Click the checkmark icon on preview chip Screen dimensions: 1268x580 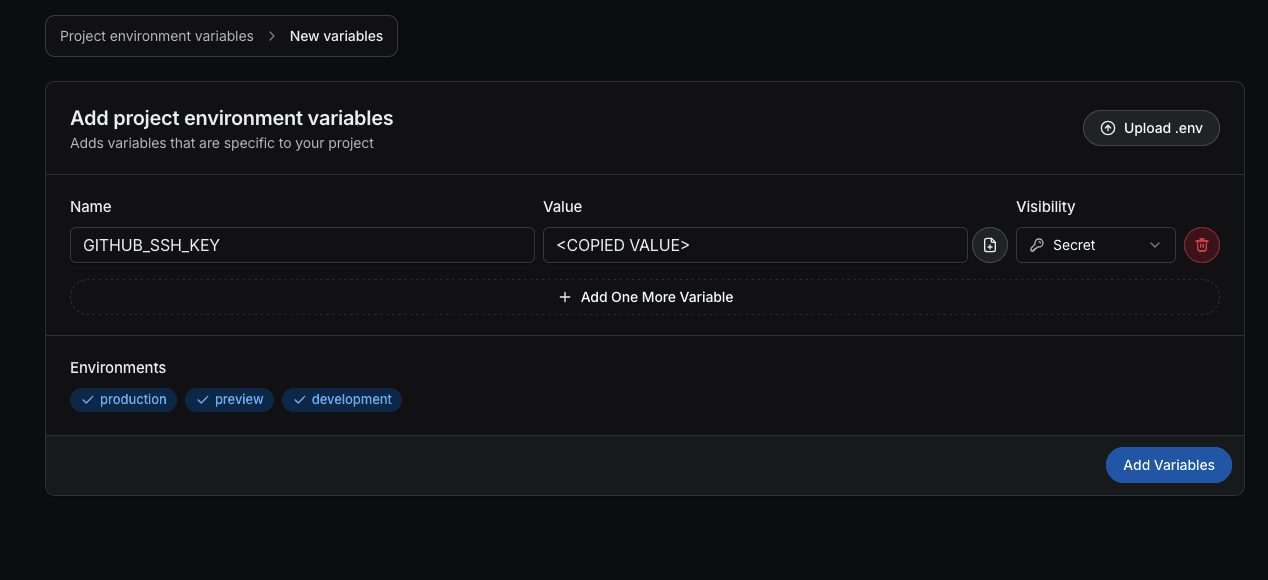click(202, 400)
